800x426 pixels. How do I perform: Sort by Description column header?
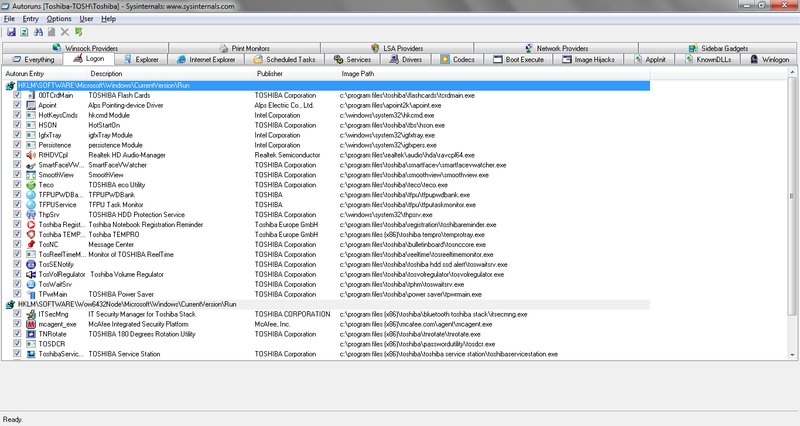(107, 74)
